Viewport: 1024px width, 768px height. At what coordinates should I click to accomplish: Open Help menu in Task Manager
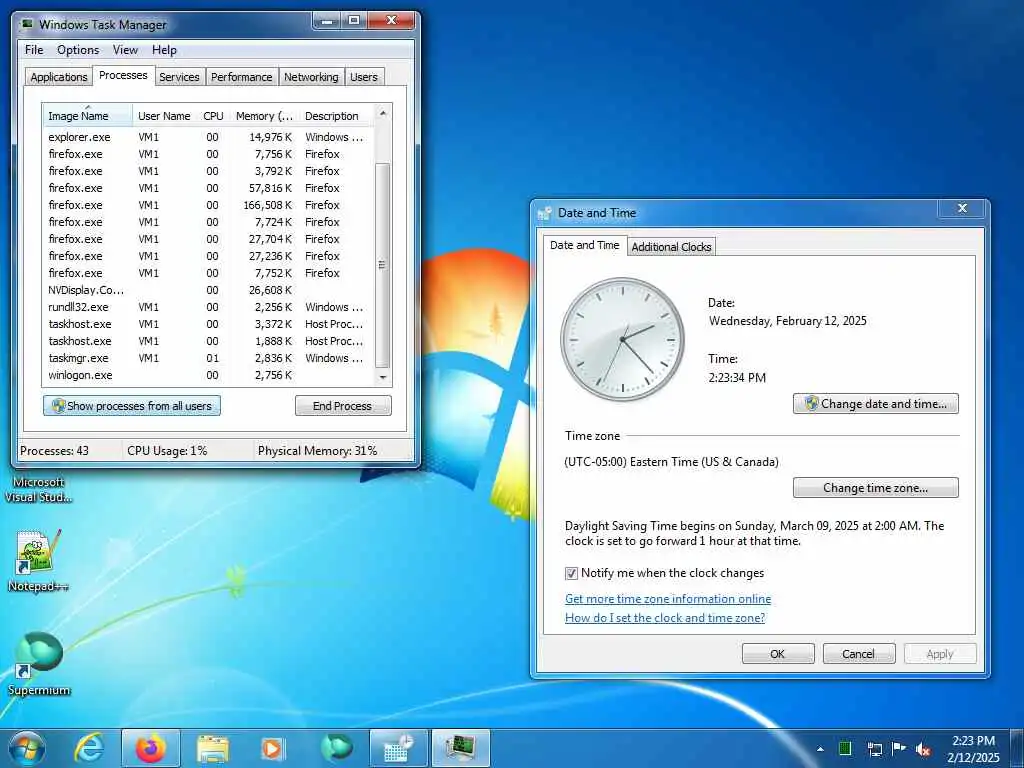point(165,50)
